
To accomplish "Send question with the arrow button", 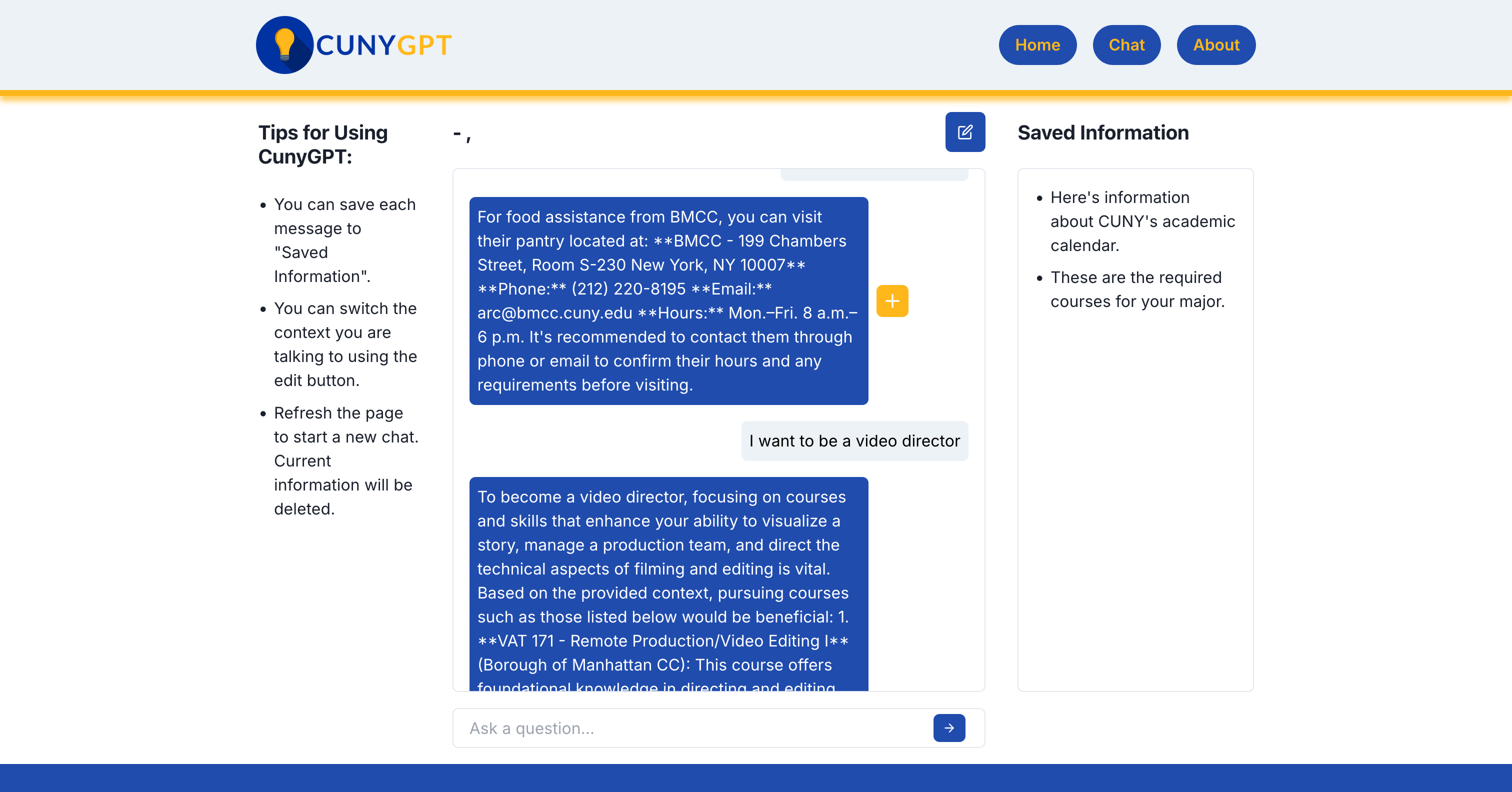I will [x=948, y=728].
